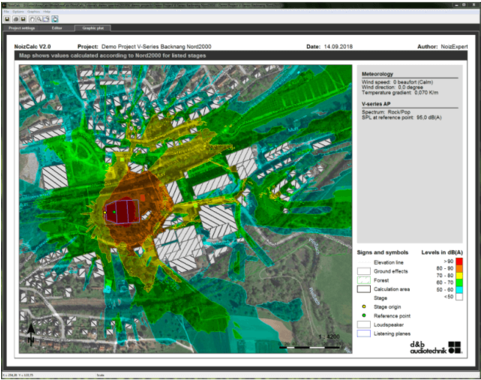Click the Calculation area legend box

click(364, 289)
